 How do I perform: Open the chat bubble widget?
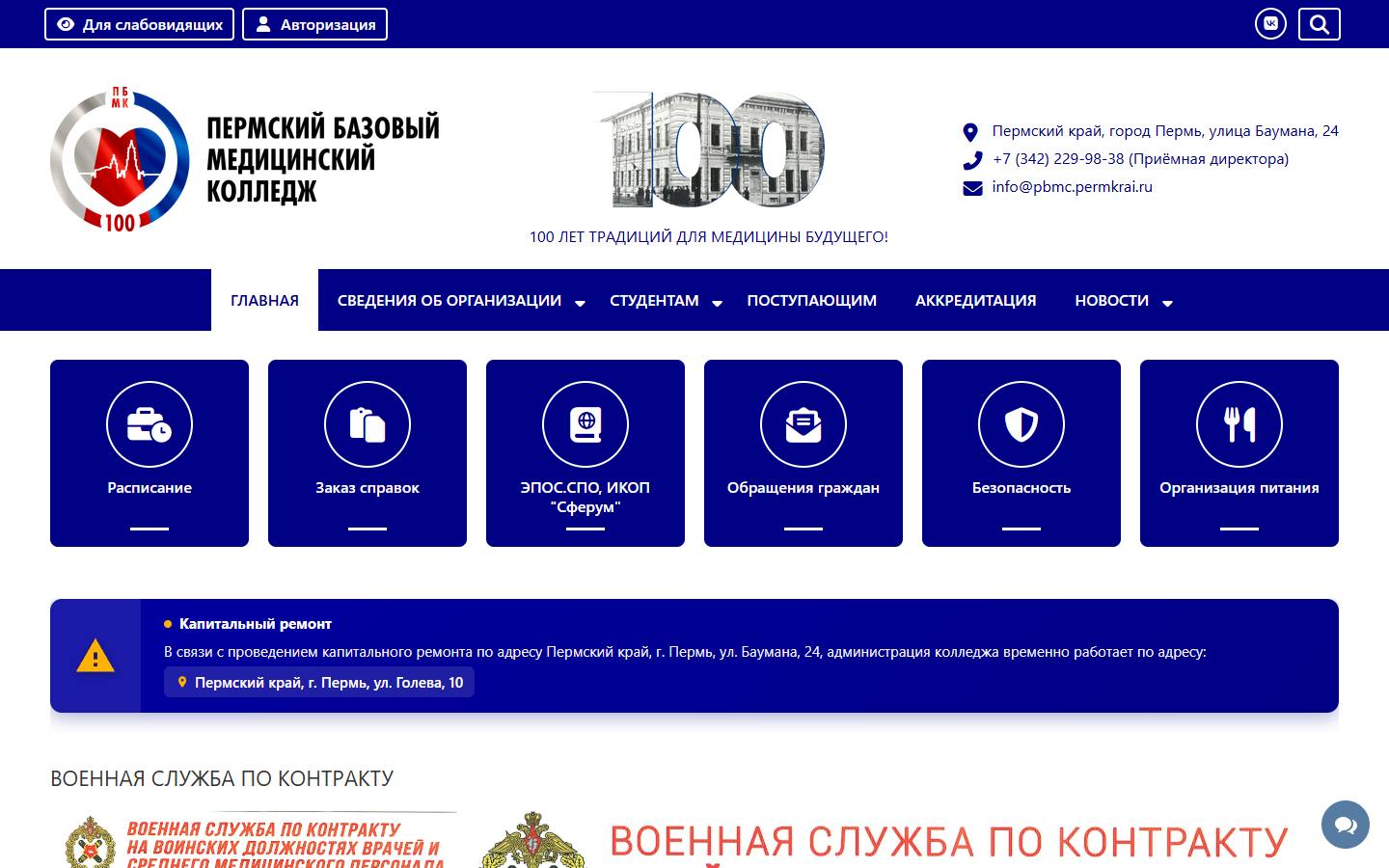point(1345,825)
